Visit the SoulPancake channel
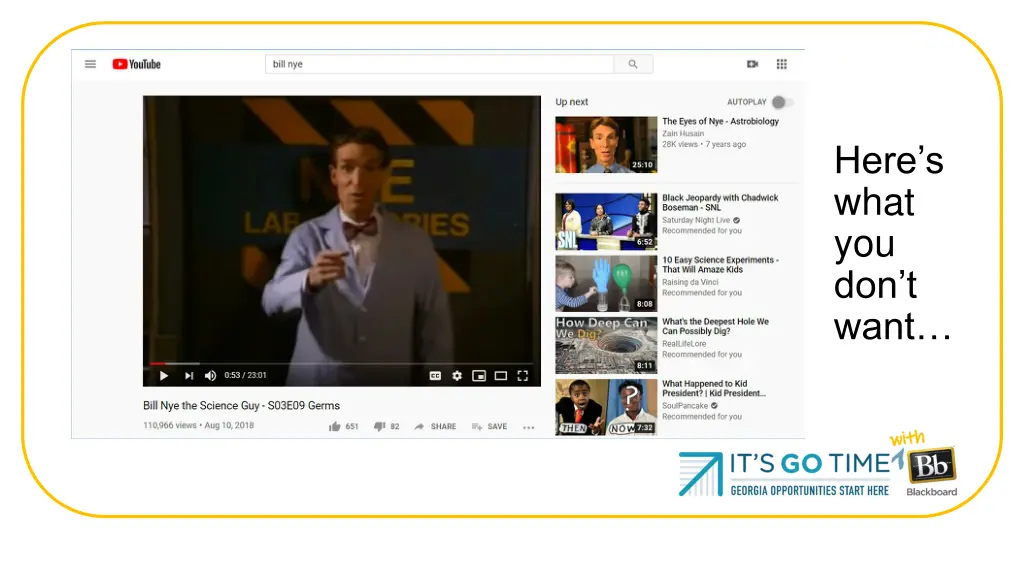The height and width of the screenshot is (576, 1024). [685, 406]
